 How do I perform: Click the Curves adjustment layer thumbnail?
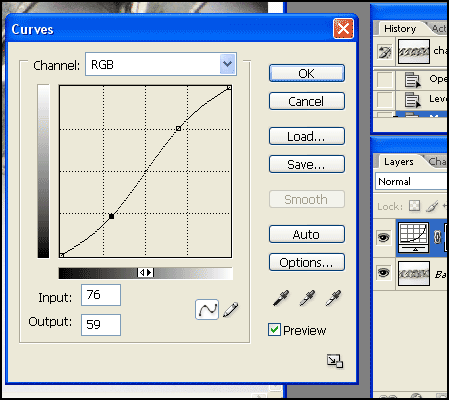point(414,237)
